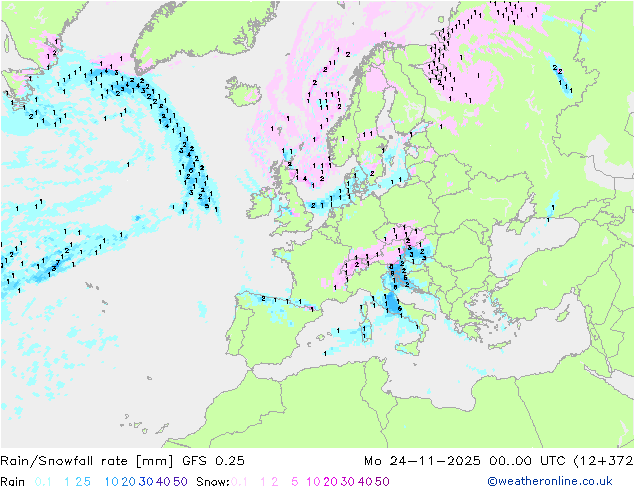Pick the Snow legend 5 value
This screenshot has height=490, width=634.
[295, 482]
